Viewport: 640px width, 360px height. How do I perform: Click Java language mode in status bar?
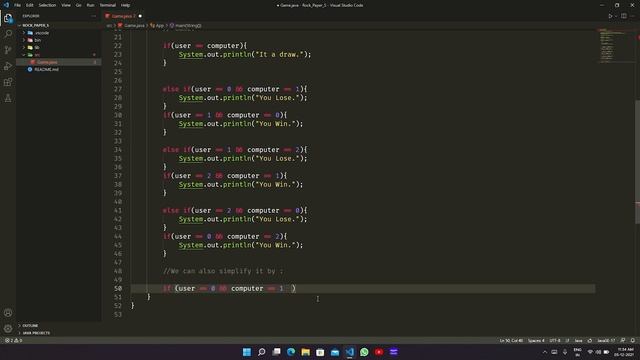click(x=578, y=340)
